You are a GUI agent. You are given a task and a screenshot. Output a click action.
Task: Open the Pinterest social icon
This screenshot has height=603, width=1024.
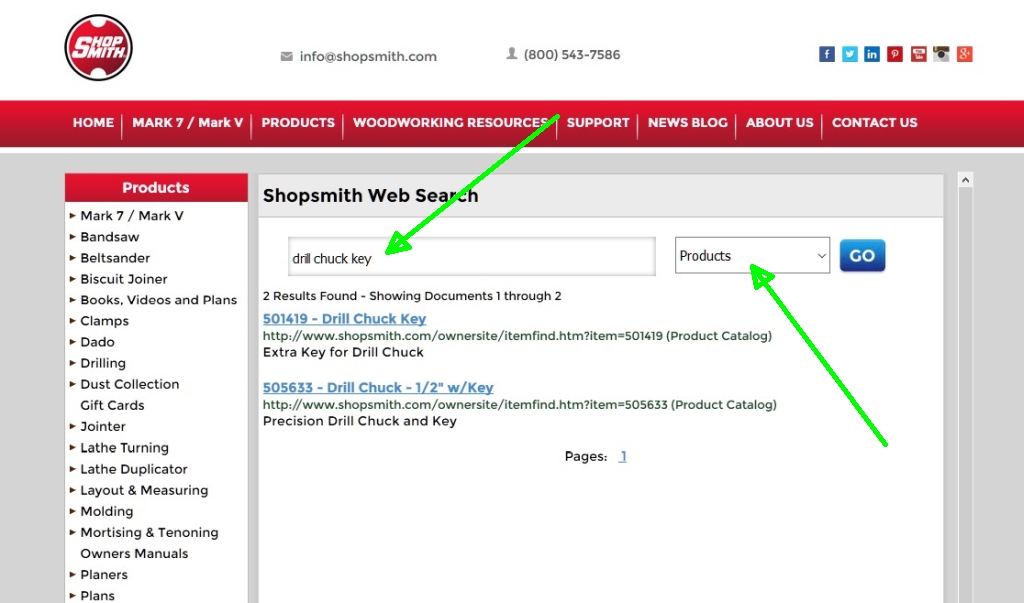click(x=895, y=54)
